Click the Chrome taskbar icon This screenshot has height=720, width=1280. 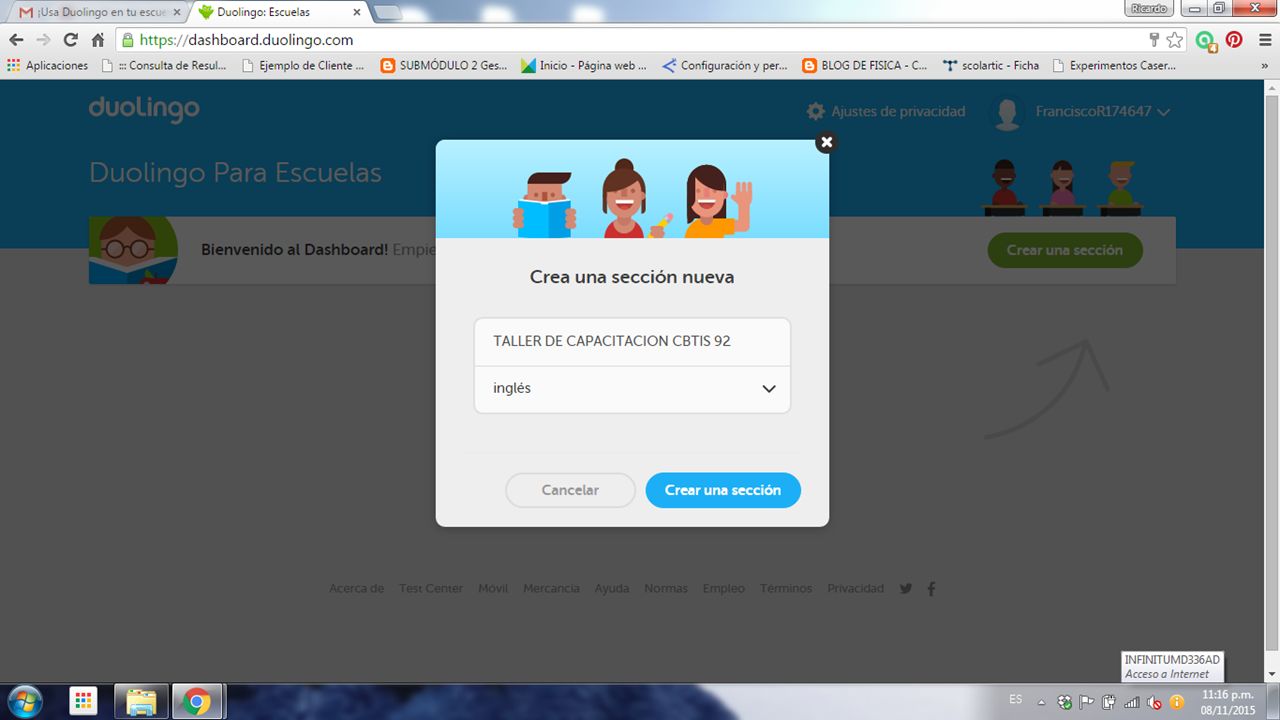click(x=197, y=702)
